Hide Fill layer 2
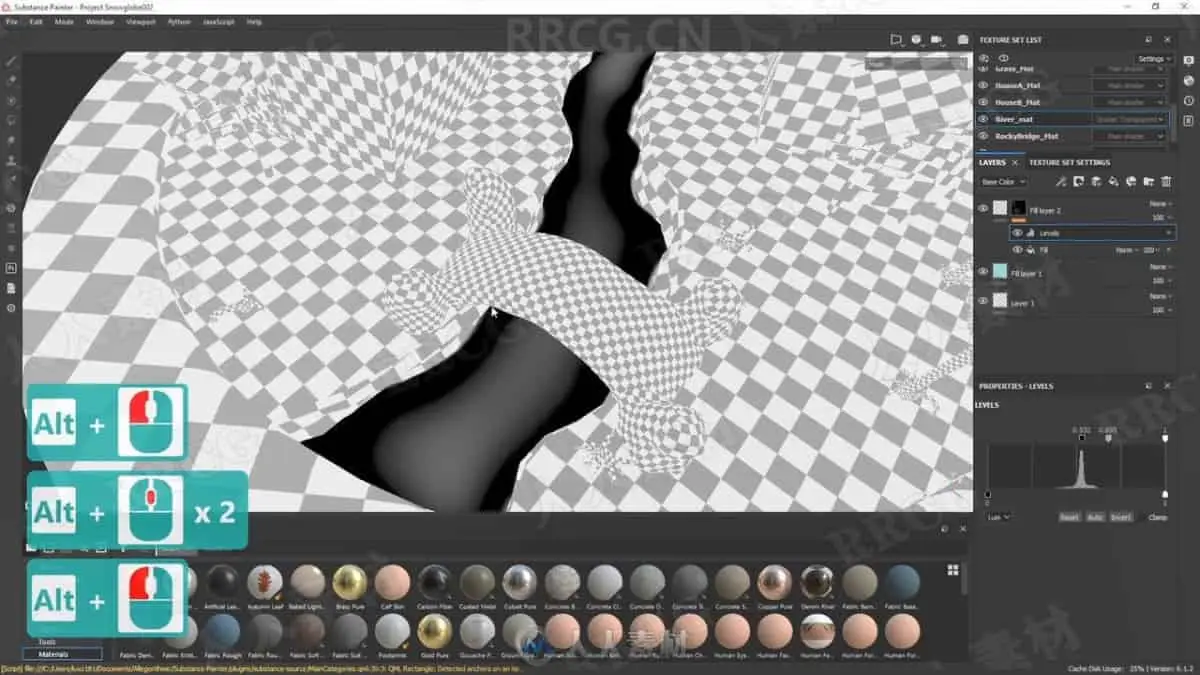This screenshot has height=675, width=1200. tap(983, 209)
